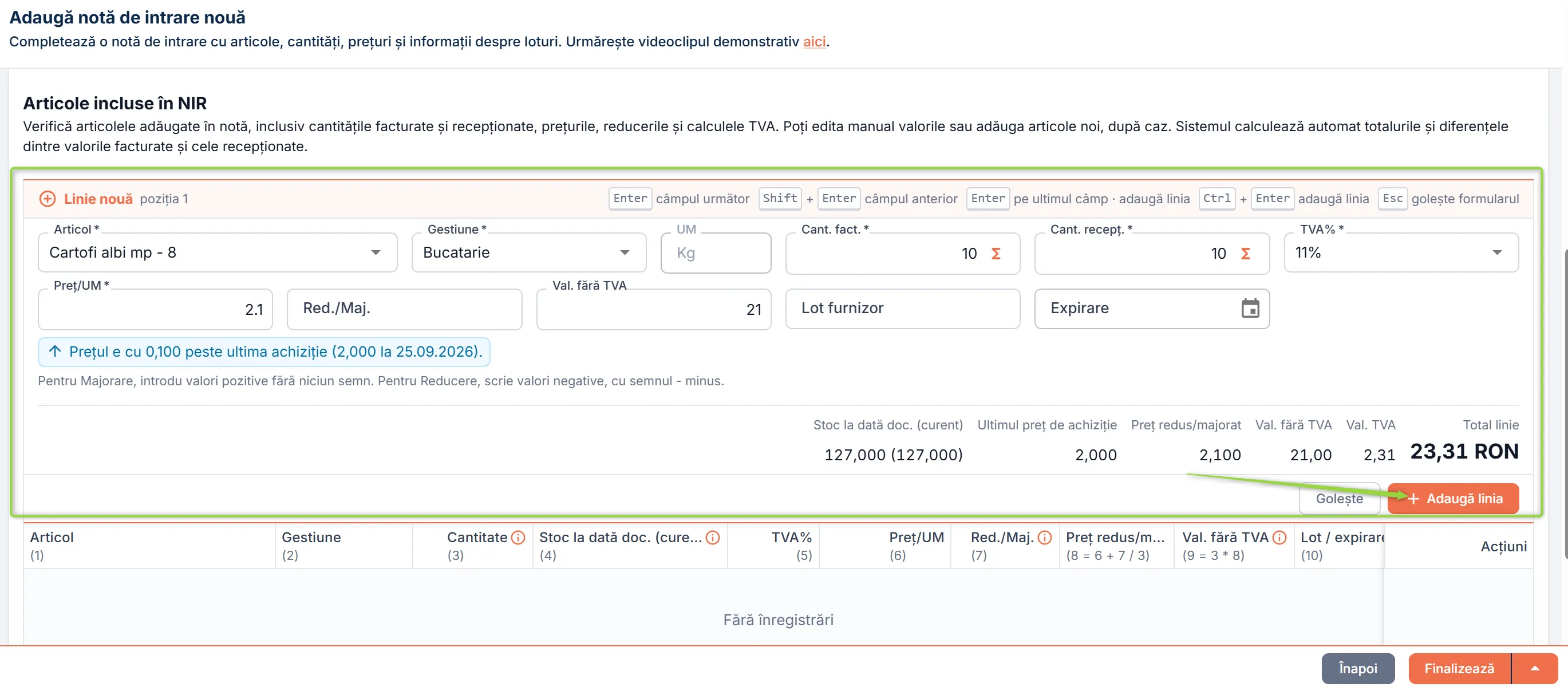1568x691 pixels.
Task: Click the Preț/UM column header
Action: pyautogui.click(x=885, y=546)
